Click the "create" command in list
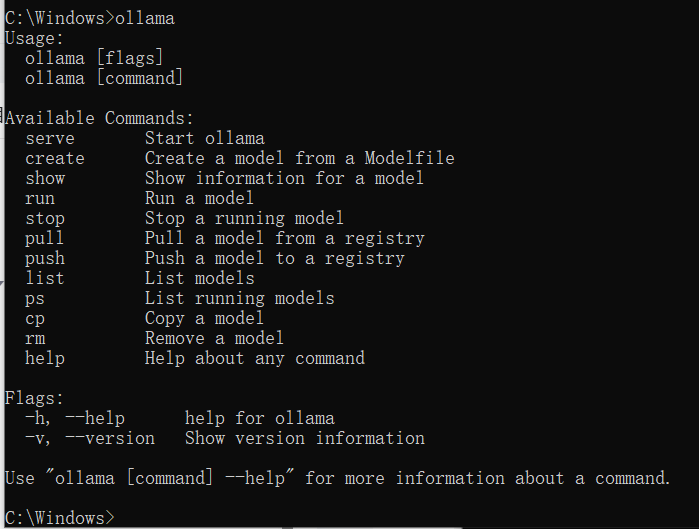699x529 pixels. pyautogui.click(x=55, y=158)
